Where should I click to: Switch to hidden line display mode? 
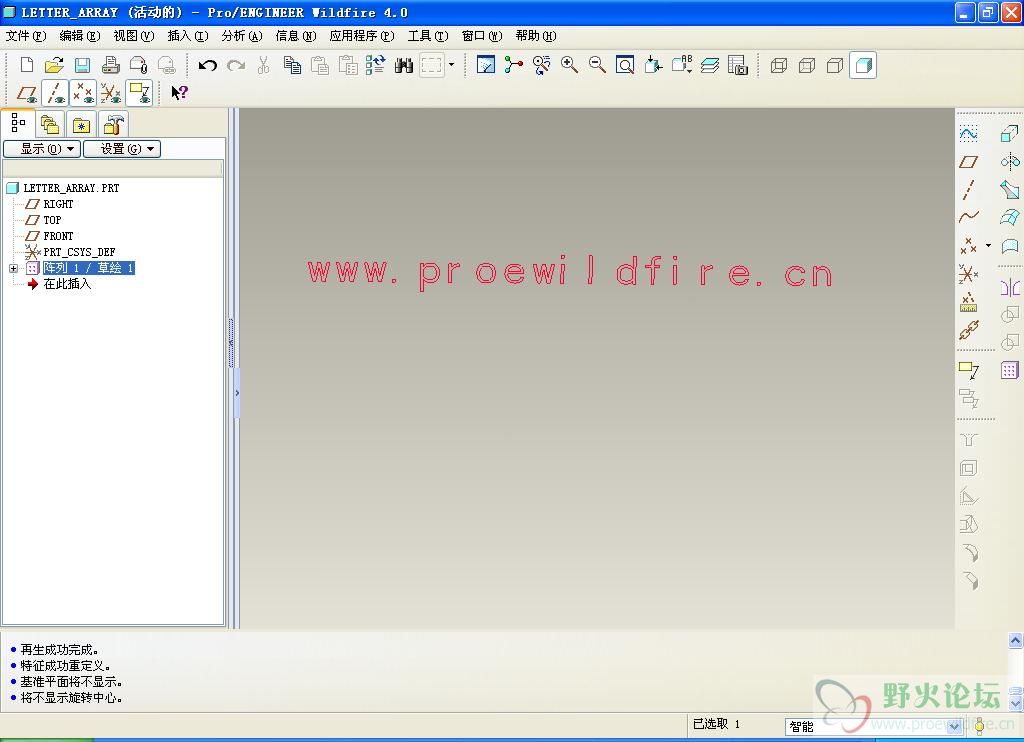tap(807, 65)
